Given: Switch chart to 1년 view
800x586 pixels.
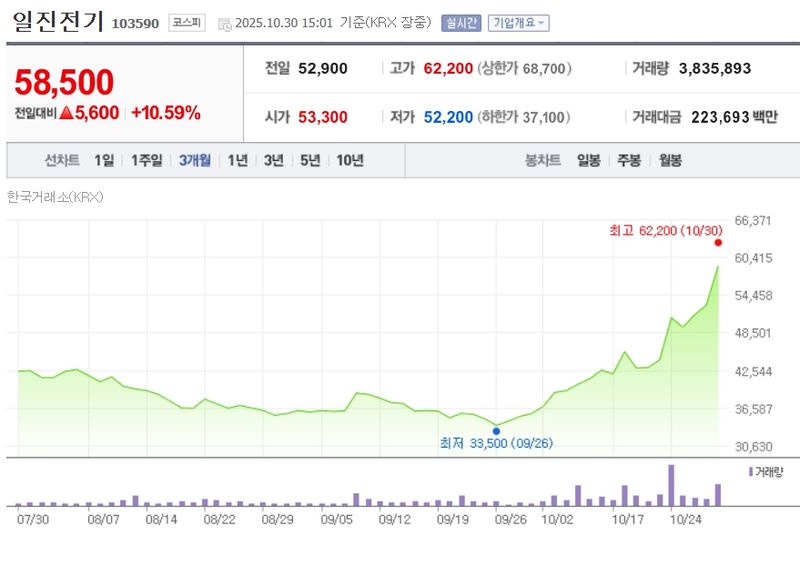Looking at the screenshot, I should click(237, 160).
